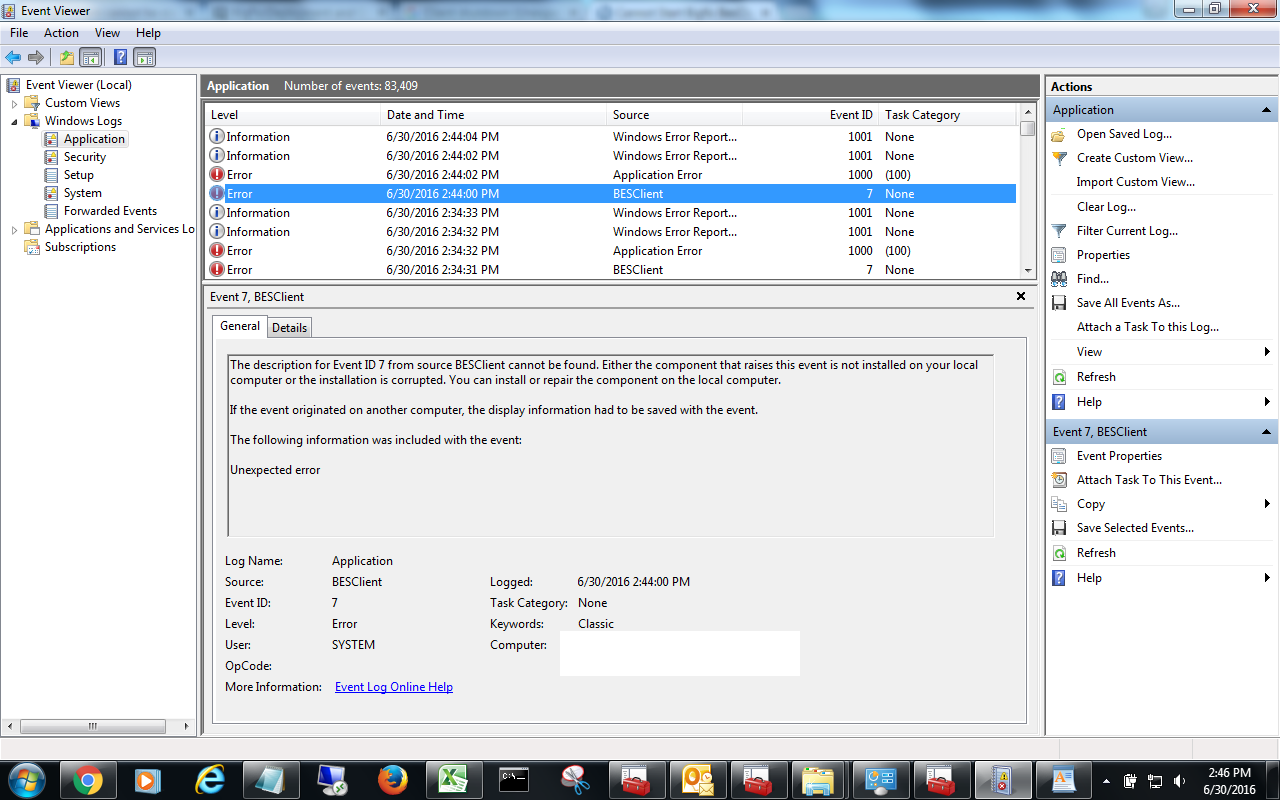
Task: Open the File menu
Action: tap(19, 33)
